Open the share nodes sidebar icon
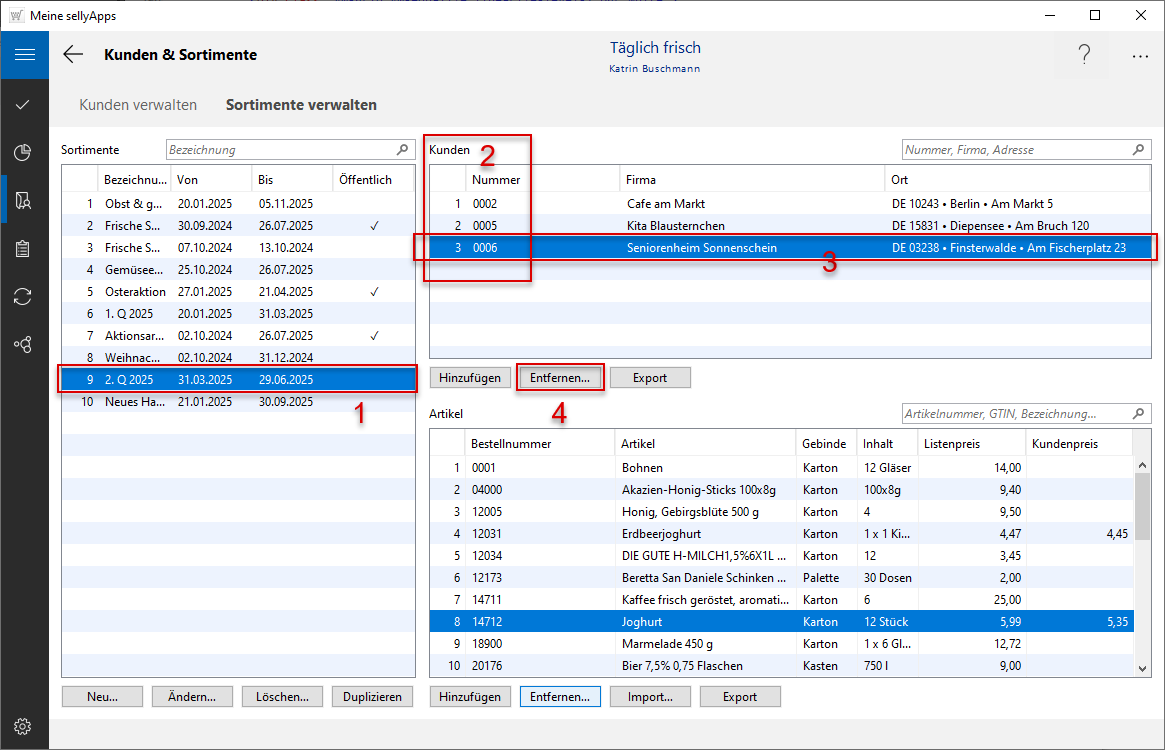1165x750 pixels. pyautogui.click(x=24, y=344)
